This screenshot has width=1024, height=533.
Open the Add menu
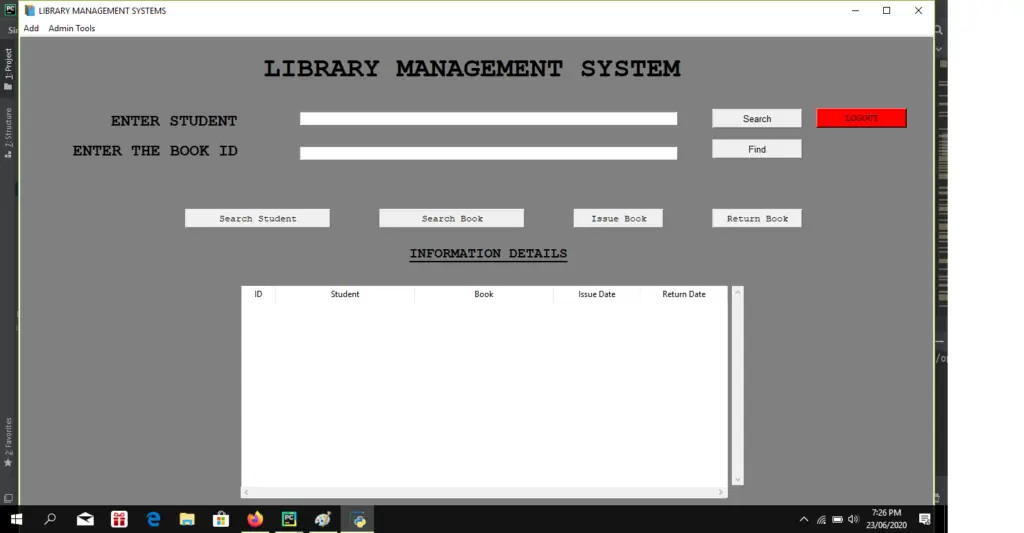point(31,28)
